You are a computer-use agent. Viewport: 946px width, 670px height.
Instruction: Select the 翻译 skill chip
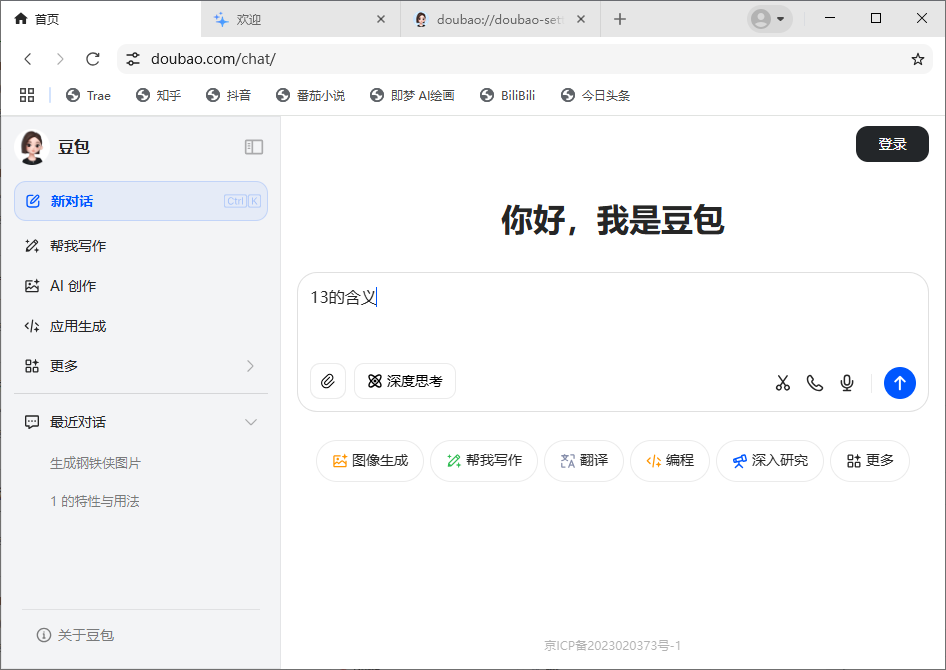(583, 461)
